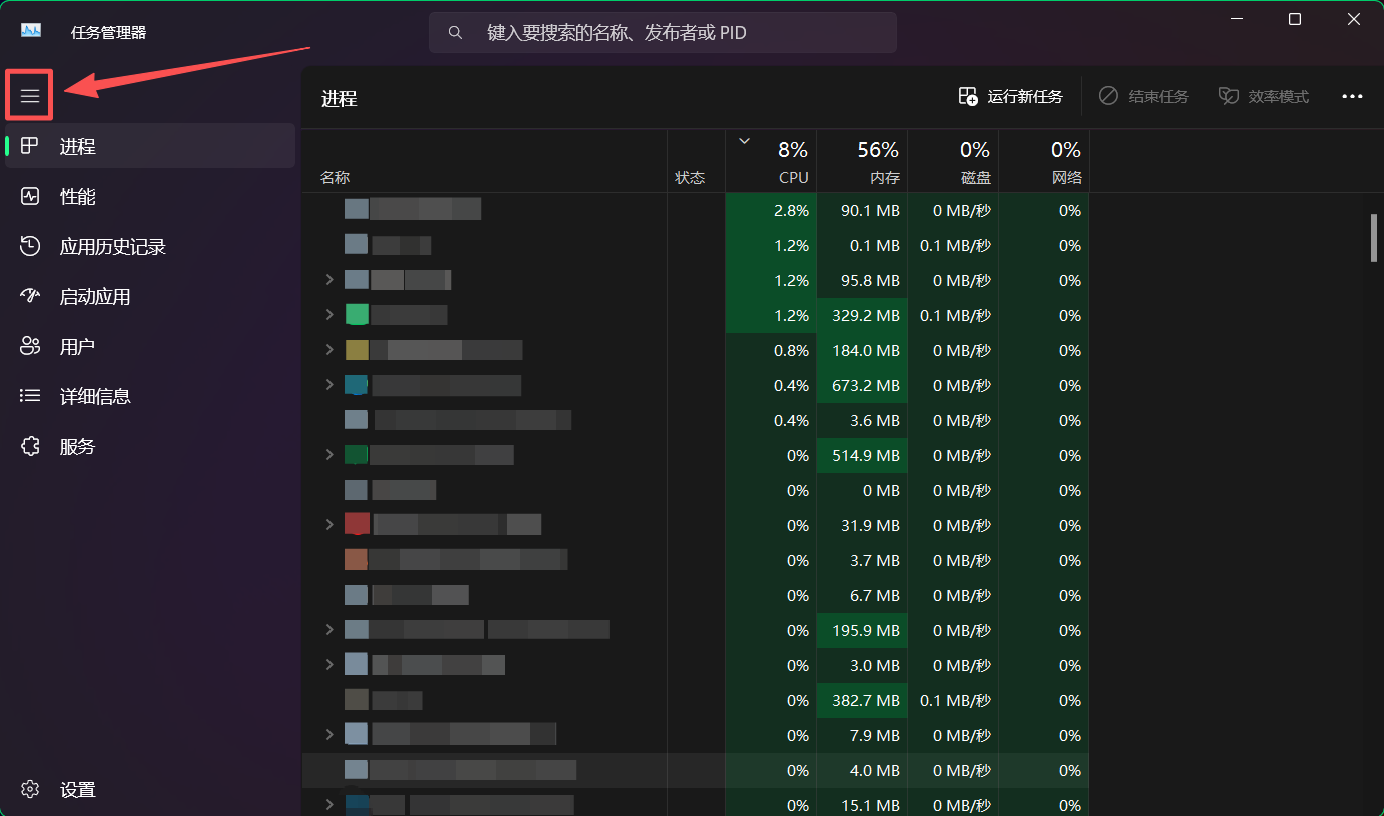
Task: Collapse the green-icon process group
Action: click(x=330, y=314)
